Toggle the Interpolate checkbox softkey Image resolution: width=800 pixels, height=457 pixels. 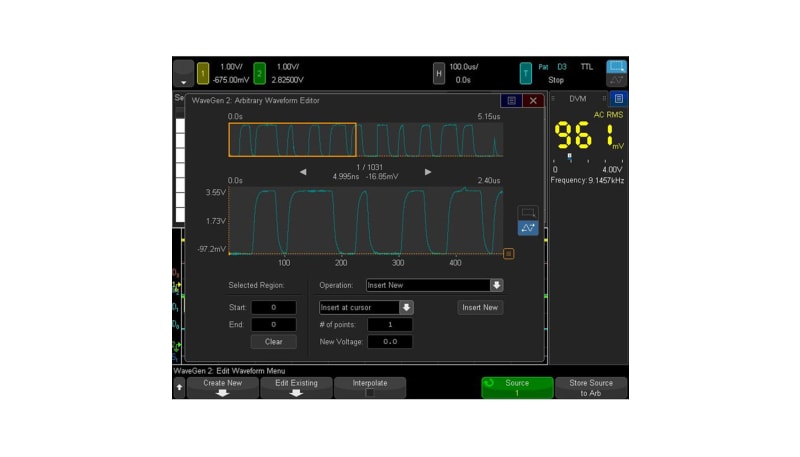pos(370,388)
